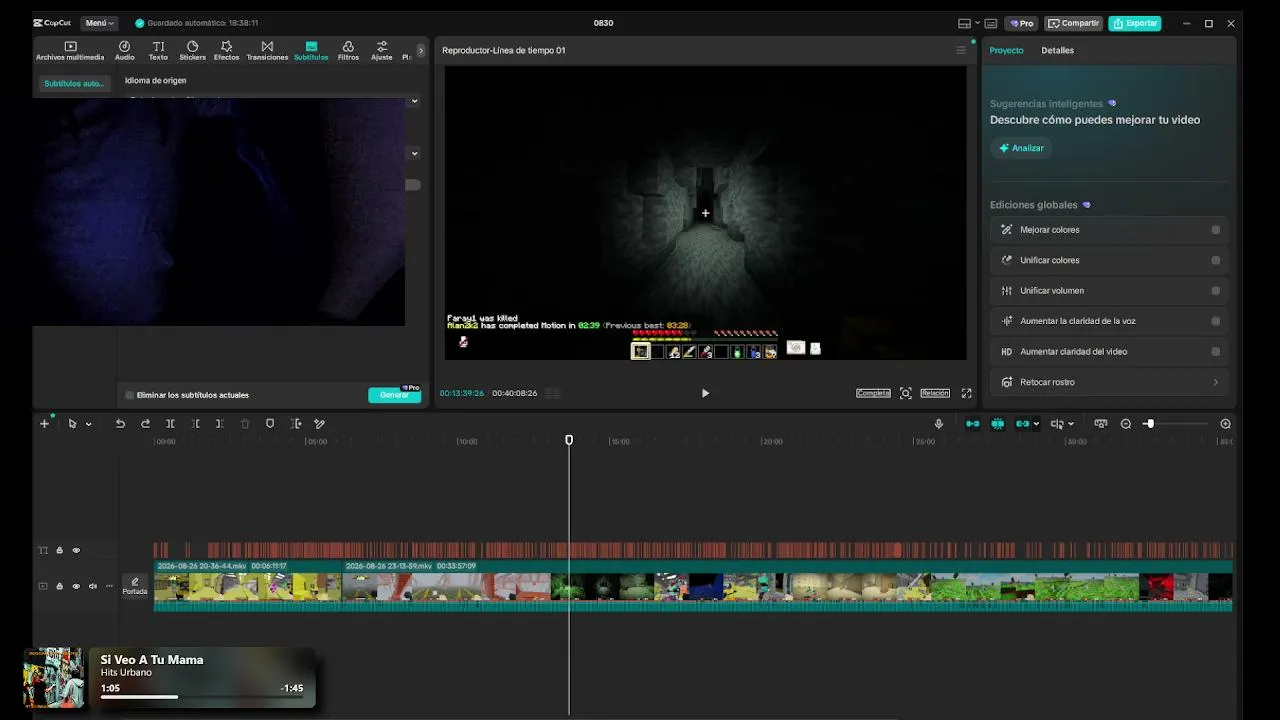The width and height of the screenshot is (1280, 720).
Task: Open the keyboard shortcuts icon in title bar
Action: pyautogui.click(x=991, y=23)
